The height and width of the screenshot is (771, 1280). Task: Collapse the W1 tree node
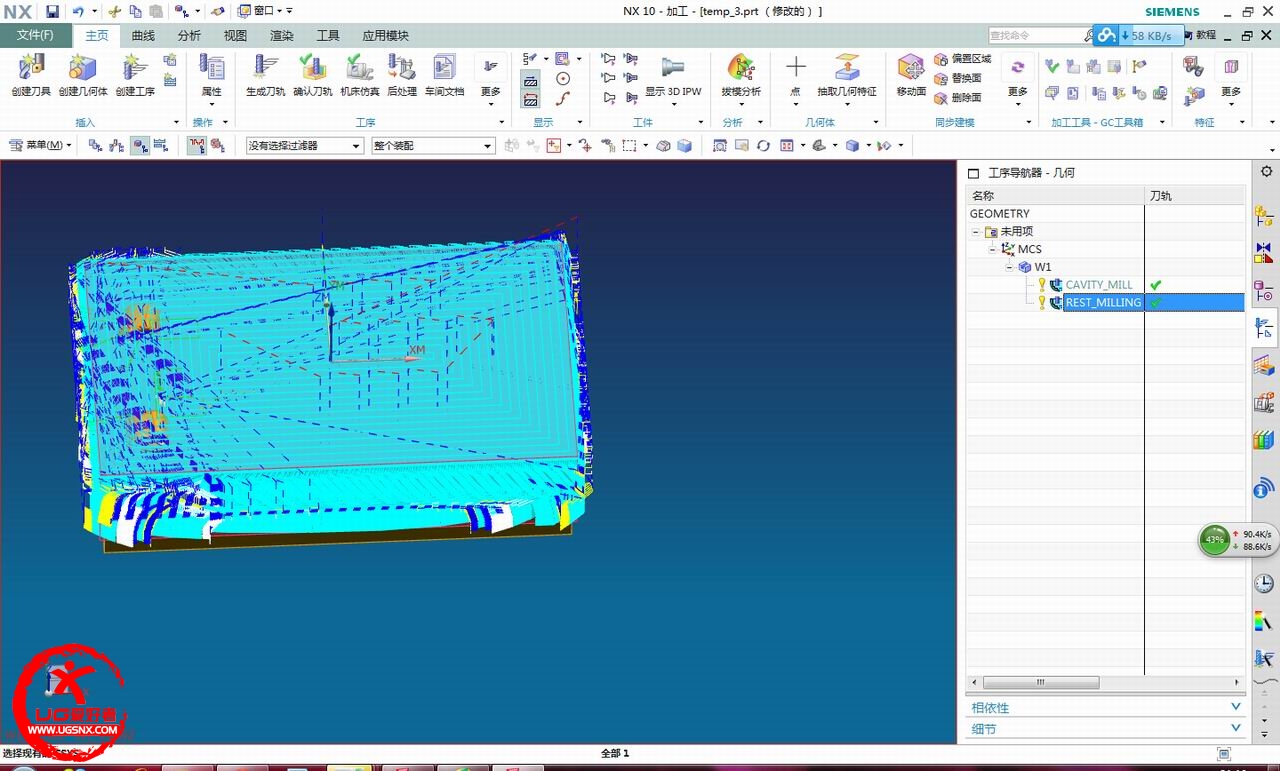click(x=1010, y=267)
